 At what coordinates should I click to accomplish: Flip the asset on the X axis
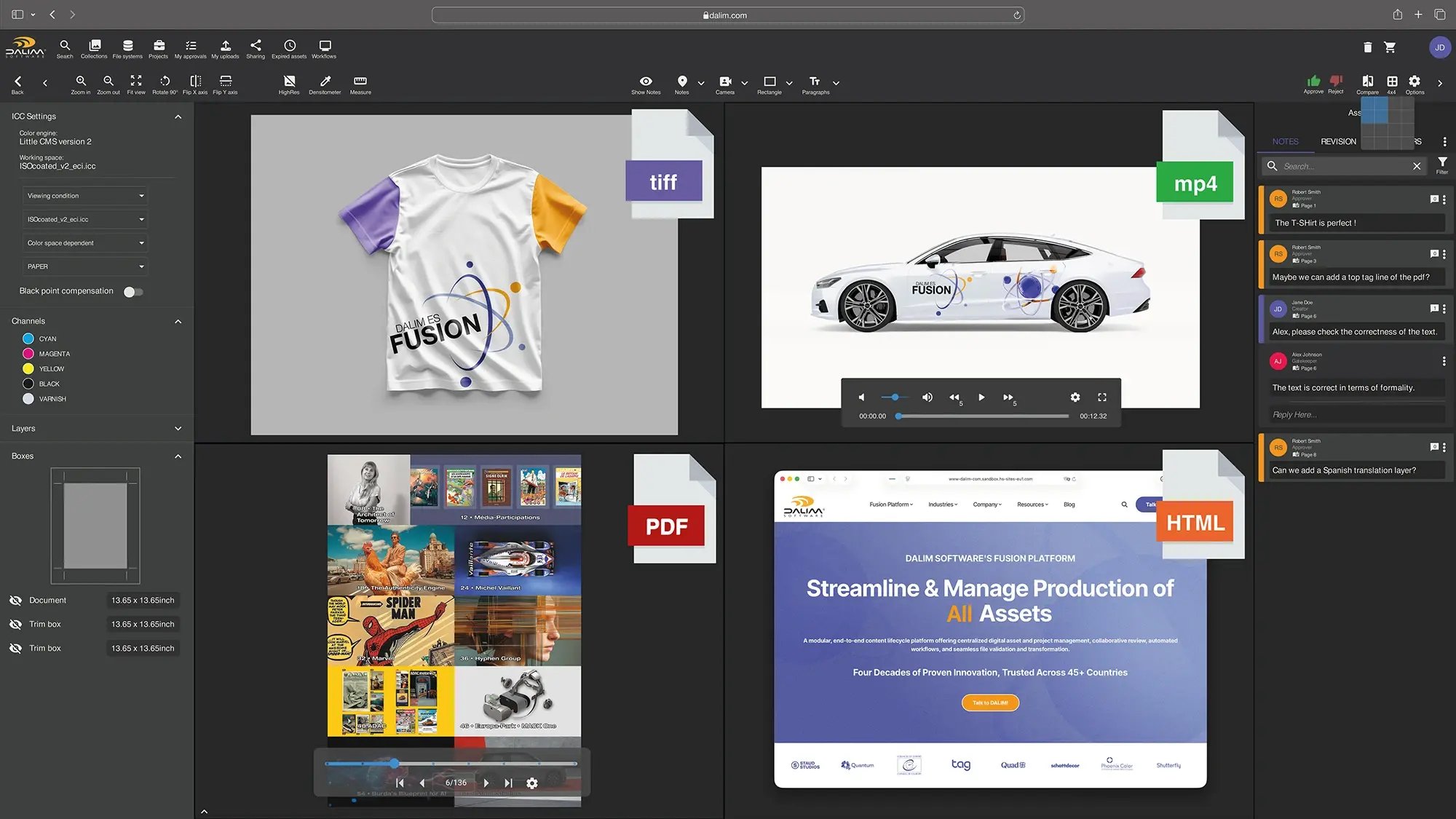pos(195,84)
